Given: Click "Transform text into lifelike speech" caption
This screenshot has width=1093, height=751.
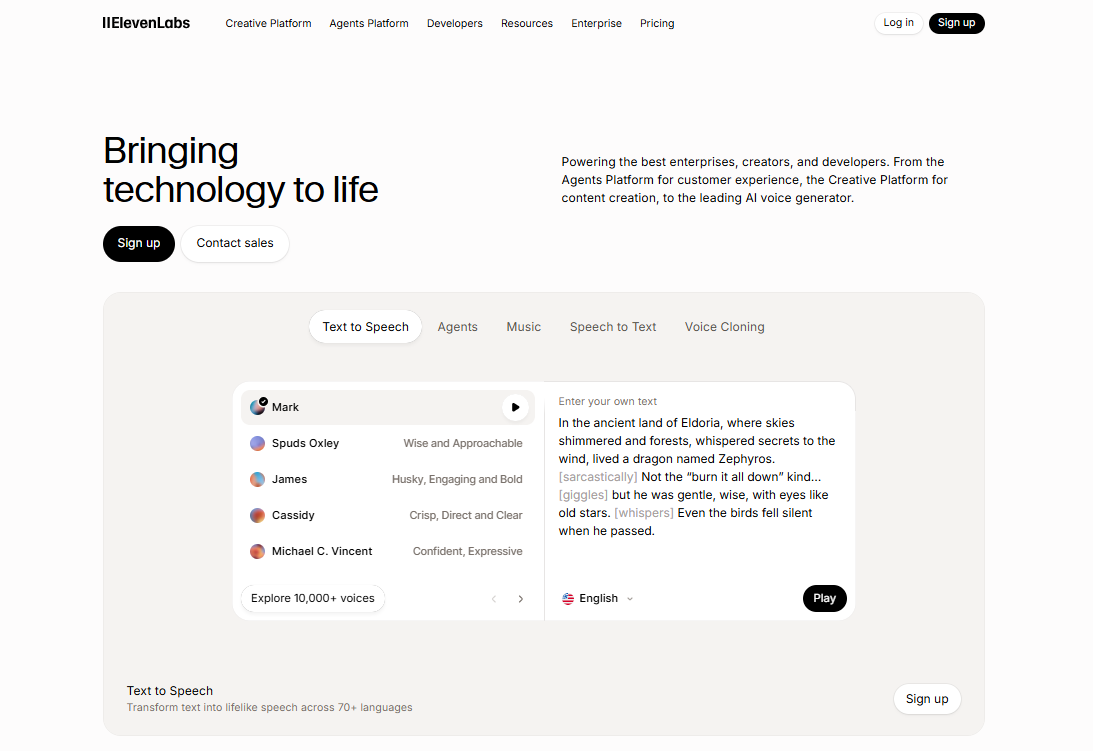Looking at the screenshot, I should (x=270, y=707).
